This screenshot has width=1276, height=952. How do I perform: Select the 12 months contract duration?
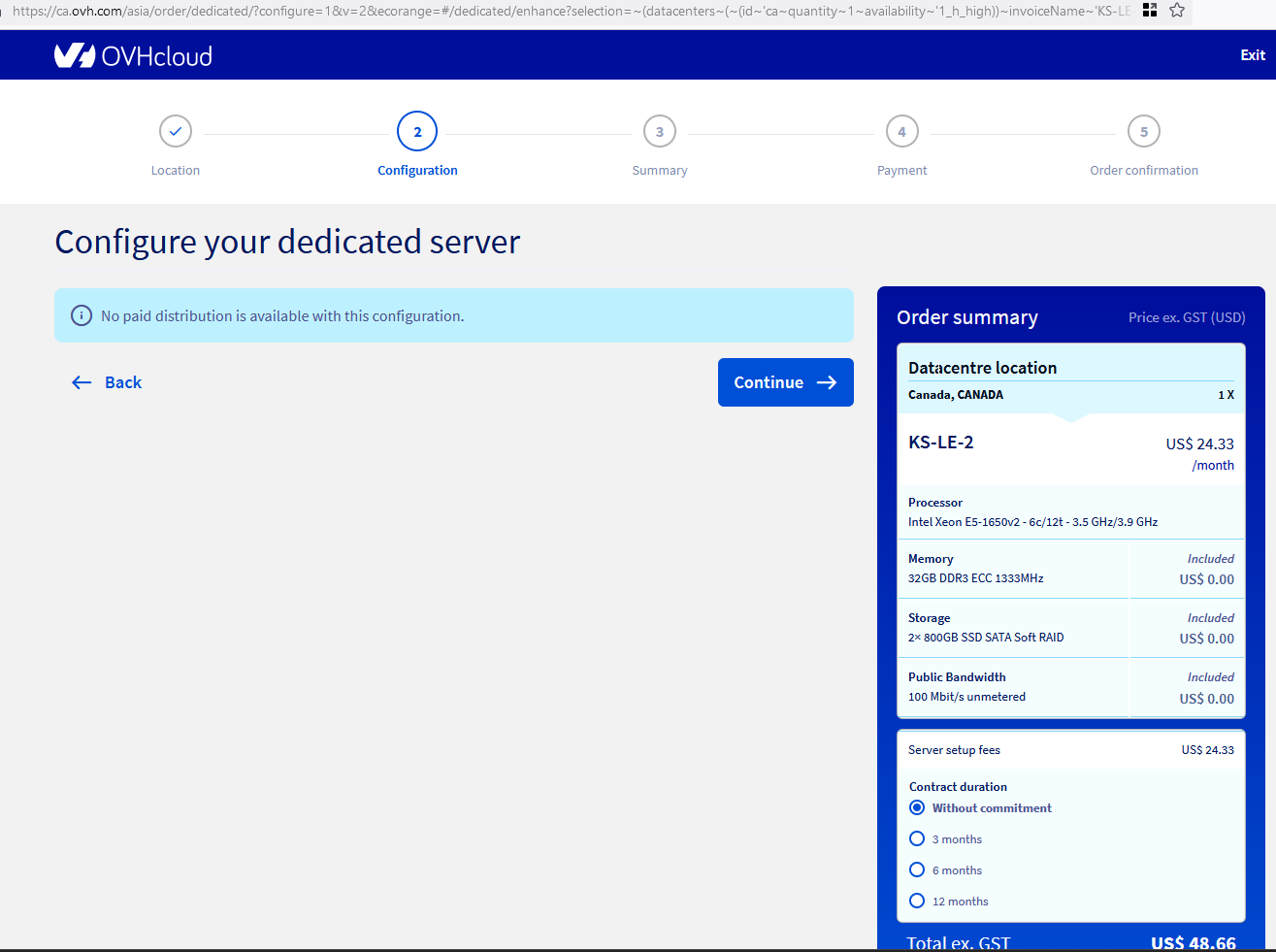click(917, 901)
